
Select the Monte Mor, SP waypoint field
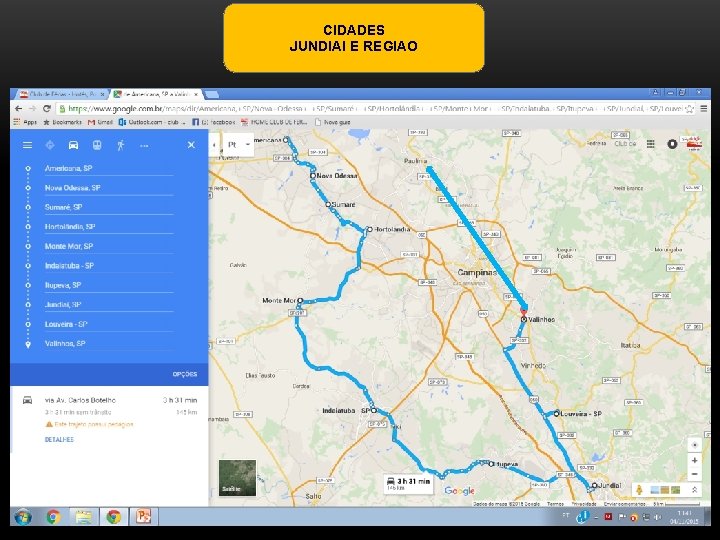[x=109, y=246]
